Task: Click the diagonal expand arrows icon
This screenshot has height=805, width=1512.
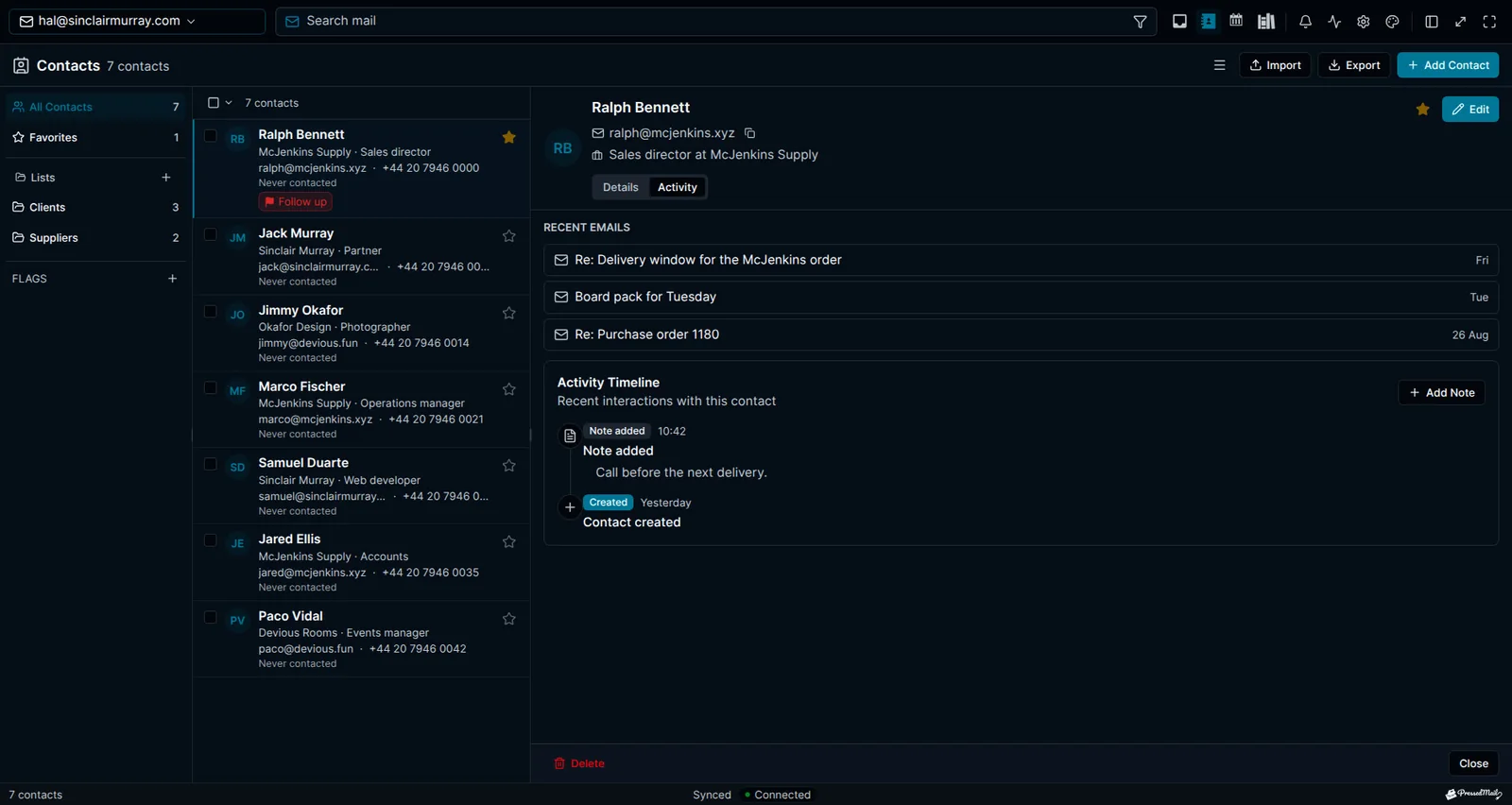Action: pyautogui.click(x=1461, y=22)
